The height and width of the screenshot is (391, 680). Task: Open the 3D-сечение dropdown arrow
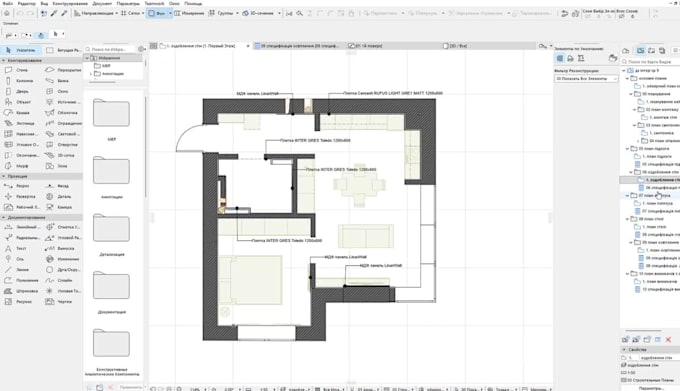pos(279,13)
